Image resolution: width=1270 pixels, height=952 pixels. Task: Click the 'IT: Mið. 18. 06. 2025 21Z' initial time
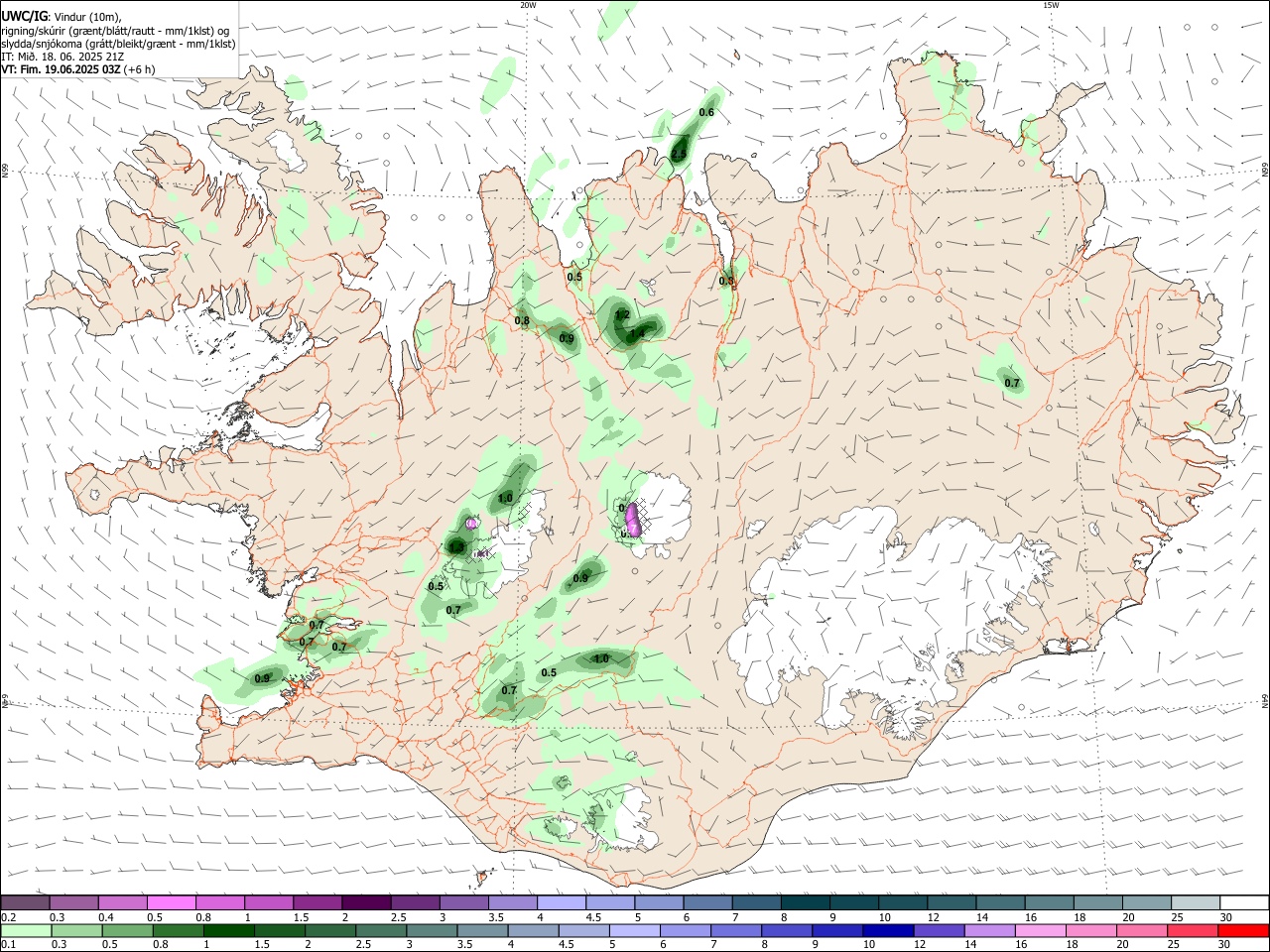pyautogui.click(x=61, y=57)
